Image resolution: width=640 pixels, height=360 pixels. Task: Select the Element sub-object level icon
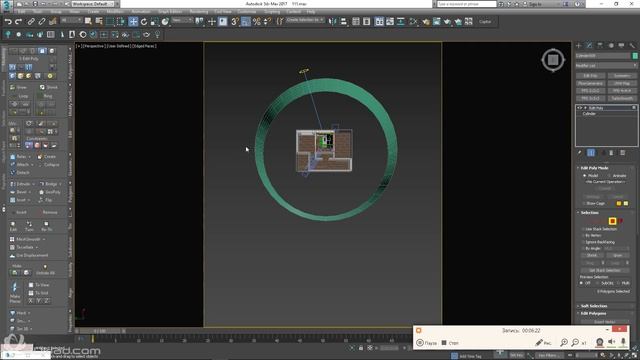[x=620, y=221]
